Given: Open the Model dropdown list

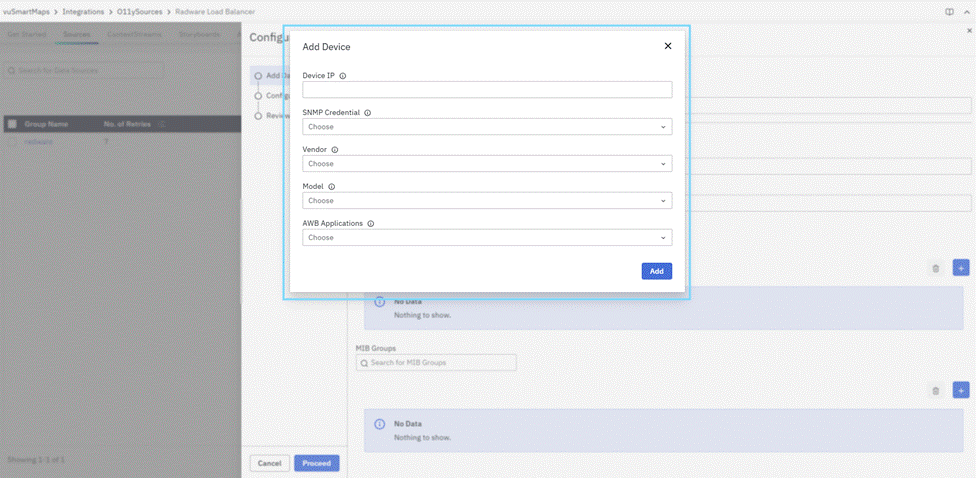Looking at the screenshot, I should point(487,201).
